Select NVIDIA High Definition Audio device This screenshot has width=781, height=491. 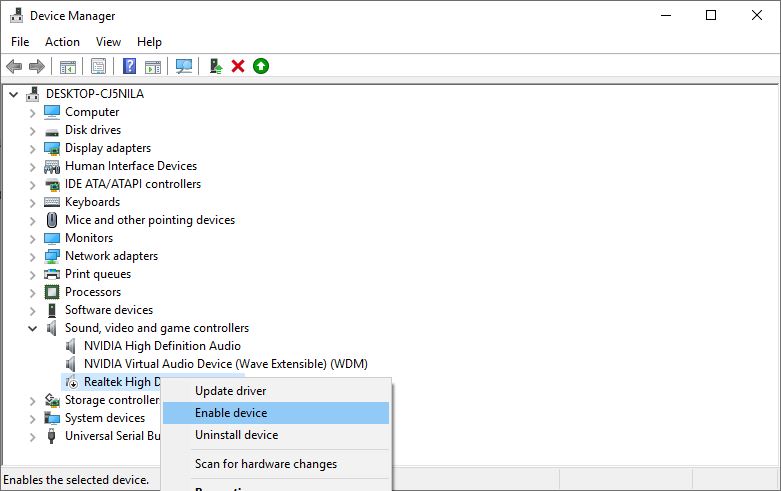point(162,346)
